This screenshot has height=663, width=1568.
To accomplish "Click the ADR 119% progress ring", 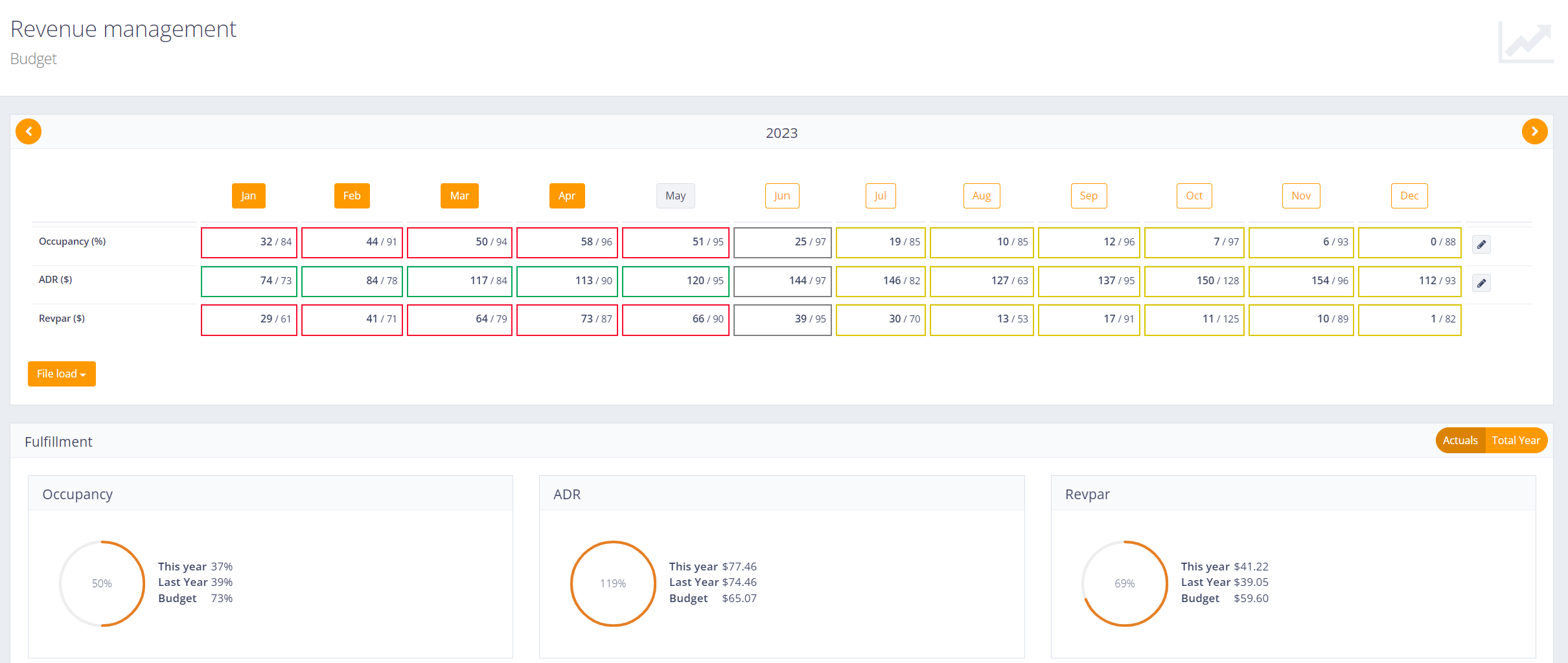I will 613,583.
